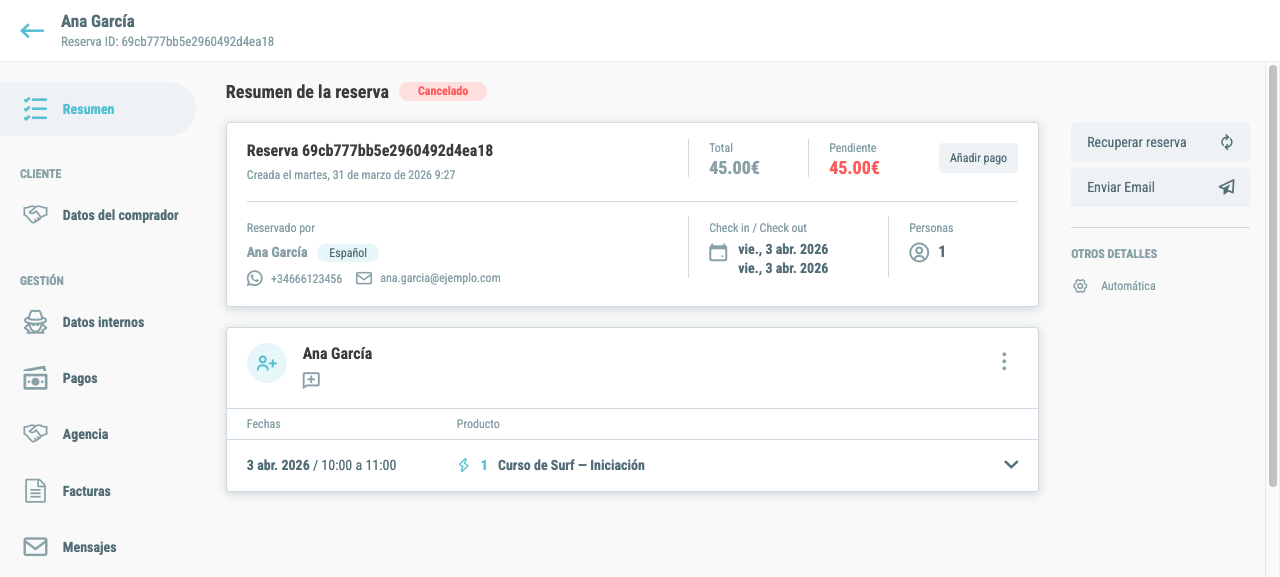Image resolution: width=1280 pixels, height=577 pixels.
Task: Click the refresh icon on Recuperar reserva
Action: [1227, 142]
